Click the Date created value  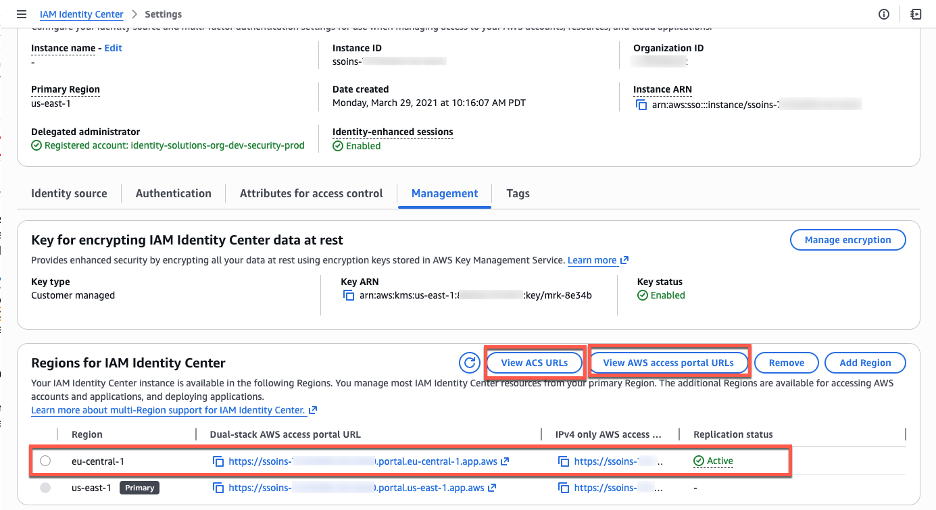429,103
